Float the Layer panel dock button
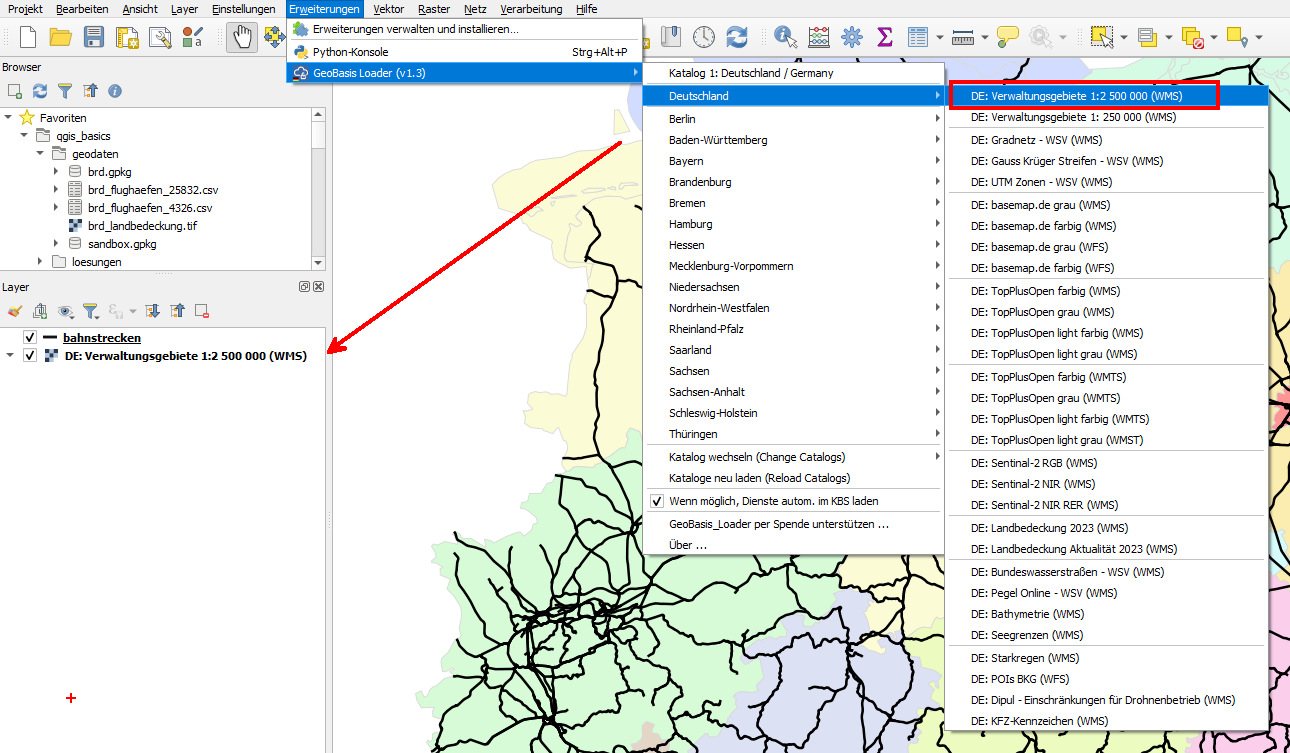 304,287
